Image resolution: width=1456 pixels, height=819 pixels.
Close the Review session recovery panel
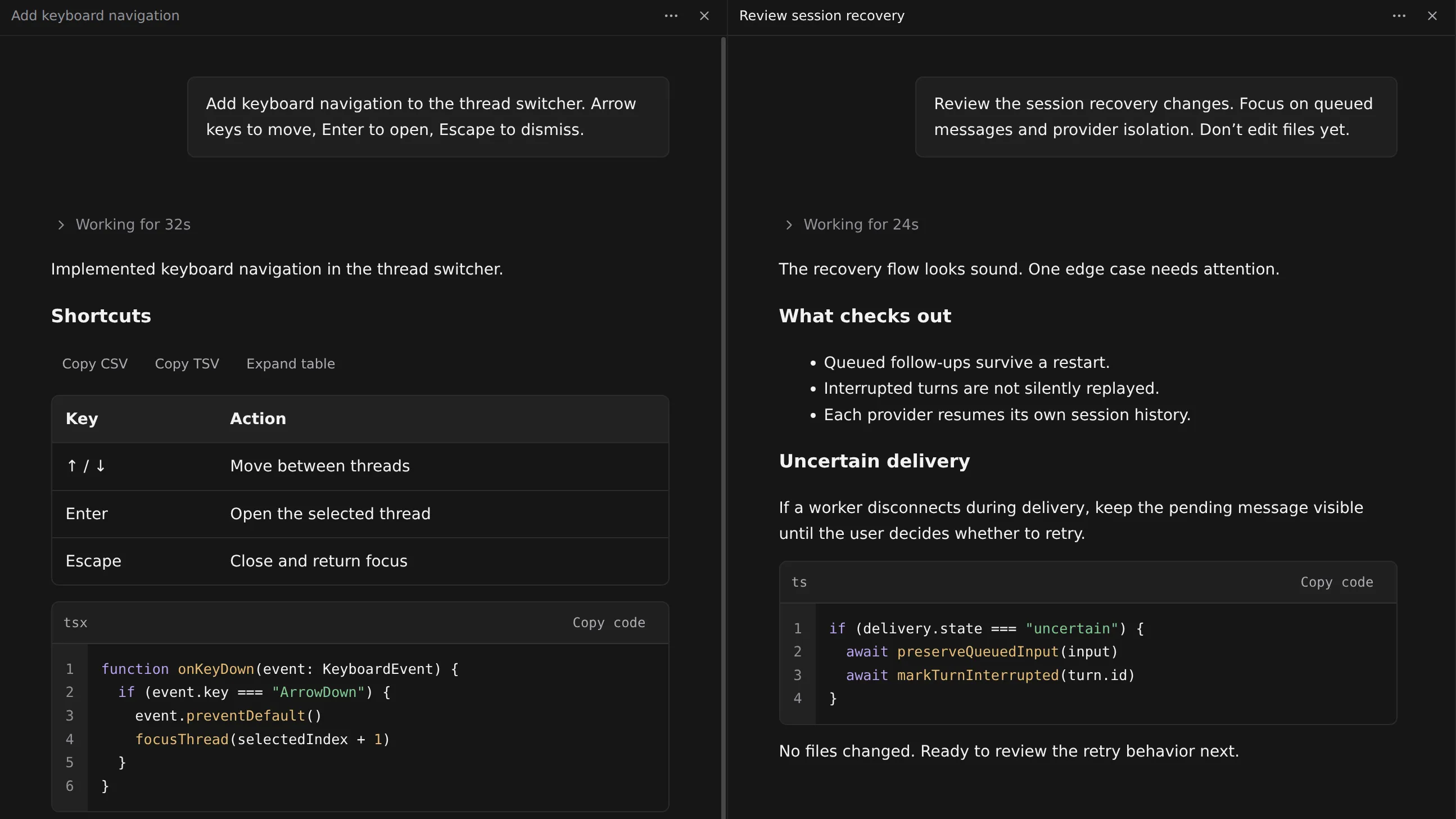point(1432,16)
